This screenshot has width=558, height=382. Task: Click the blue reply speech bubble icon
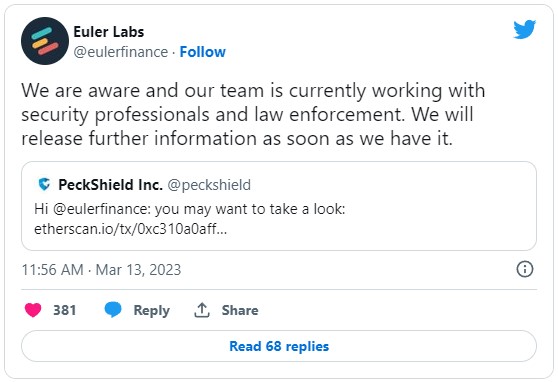113,310
